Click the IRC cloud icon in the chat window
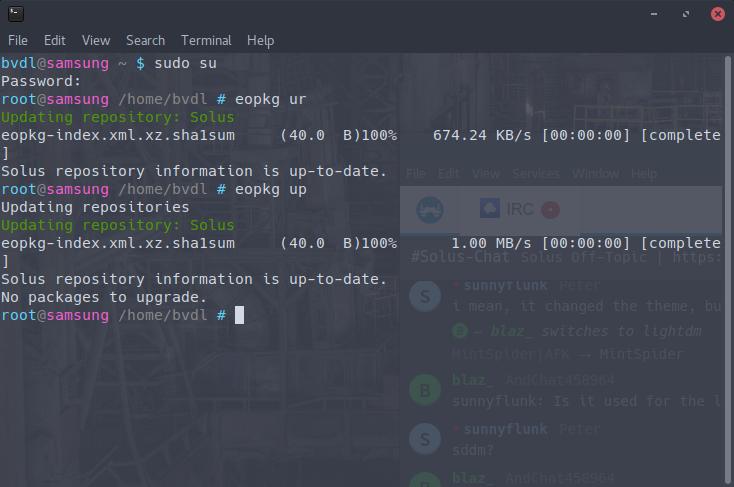 (x=490, y=208)
